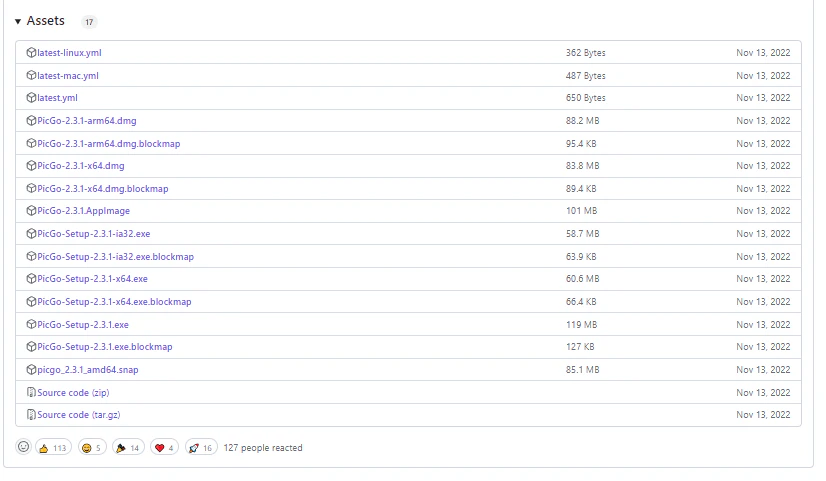The height and width of the screenshot is (481, 826).
Task: Click package icon beside PicGo-Setup-2.3.1-ia32.exe
Action: 31,233
